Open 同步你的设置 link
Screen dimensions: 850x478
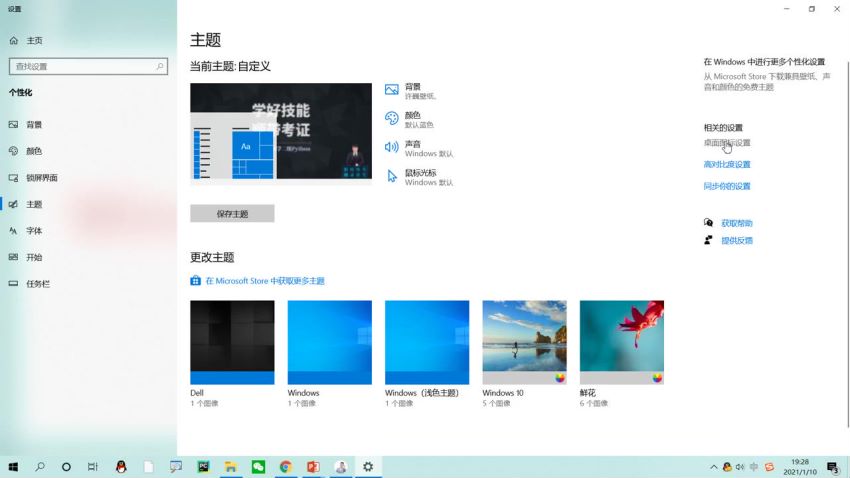727,186
